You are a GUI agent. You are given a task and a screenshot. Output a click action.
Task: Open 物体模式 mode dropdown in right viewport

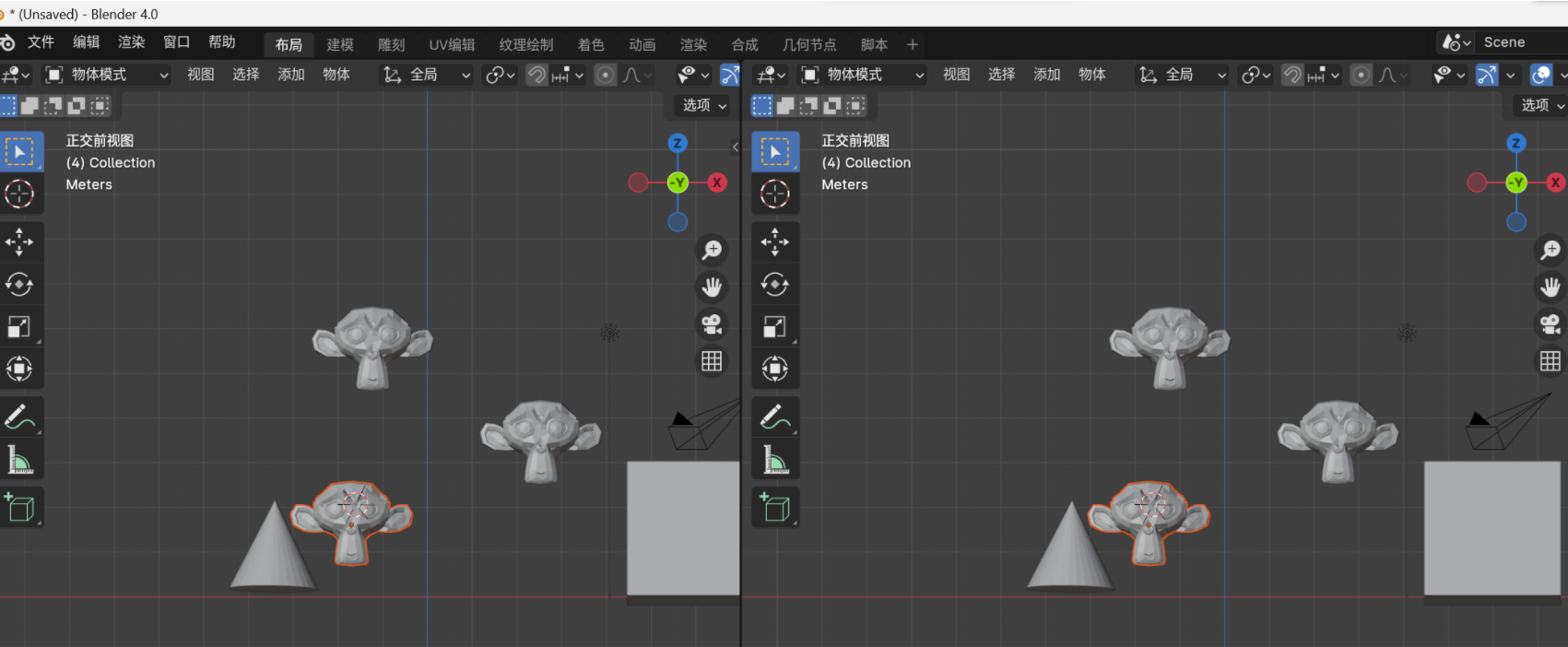[x=863, y=75]
